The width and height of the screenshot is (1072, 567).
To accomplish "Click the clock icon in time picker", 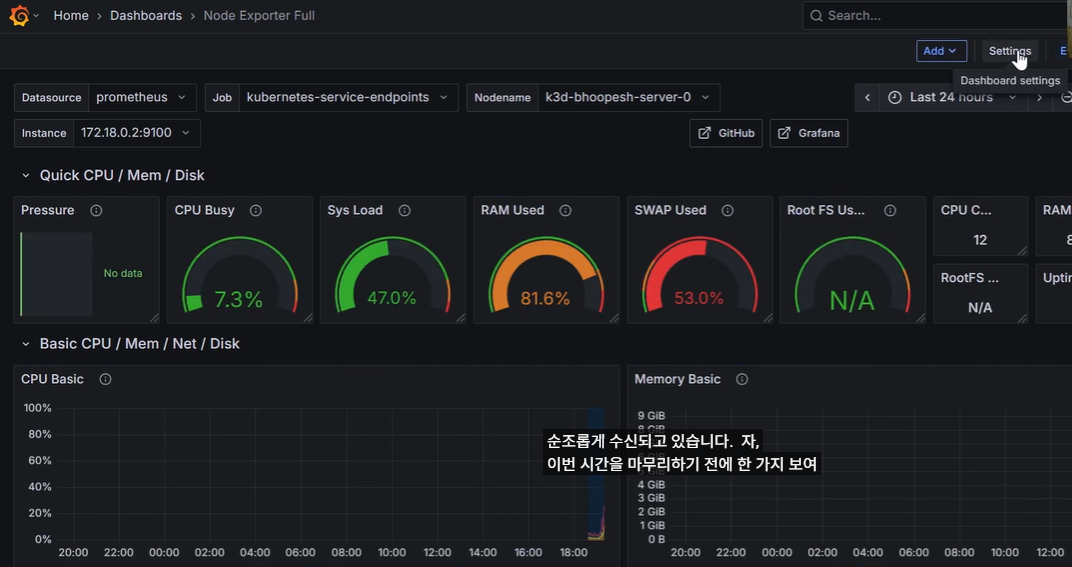I will point(895,98).
